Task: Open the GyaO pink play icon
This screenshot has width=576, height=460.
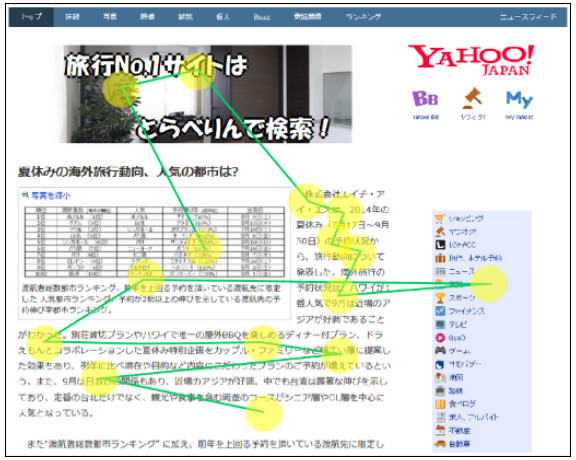Action: tap(440, 337)
